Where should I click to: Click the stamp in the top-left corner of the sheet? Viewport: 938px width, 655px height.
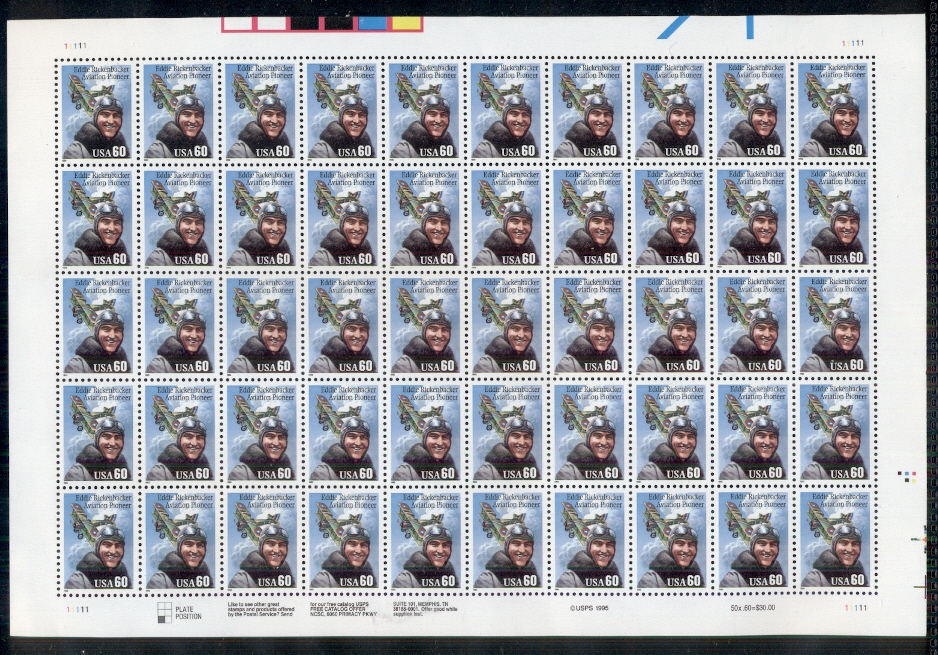coord(96,112)
